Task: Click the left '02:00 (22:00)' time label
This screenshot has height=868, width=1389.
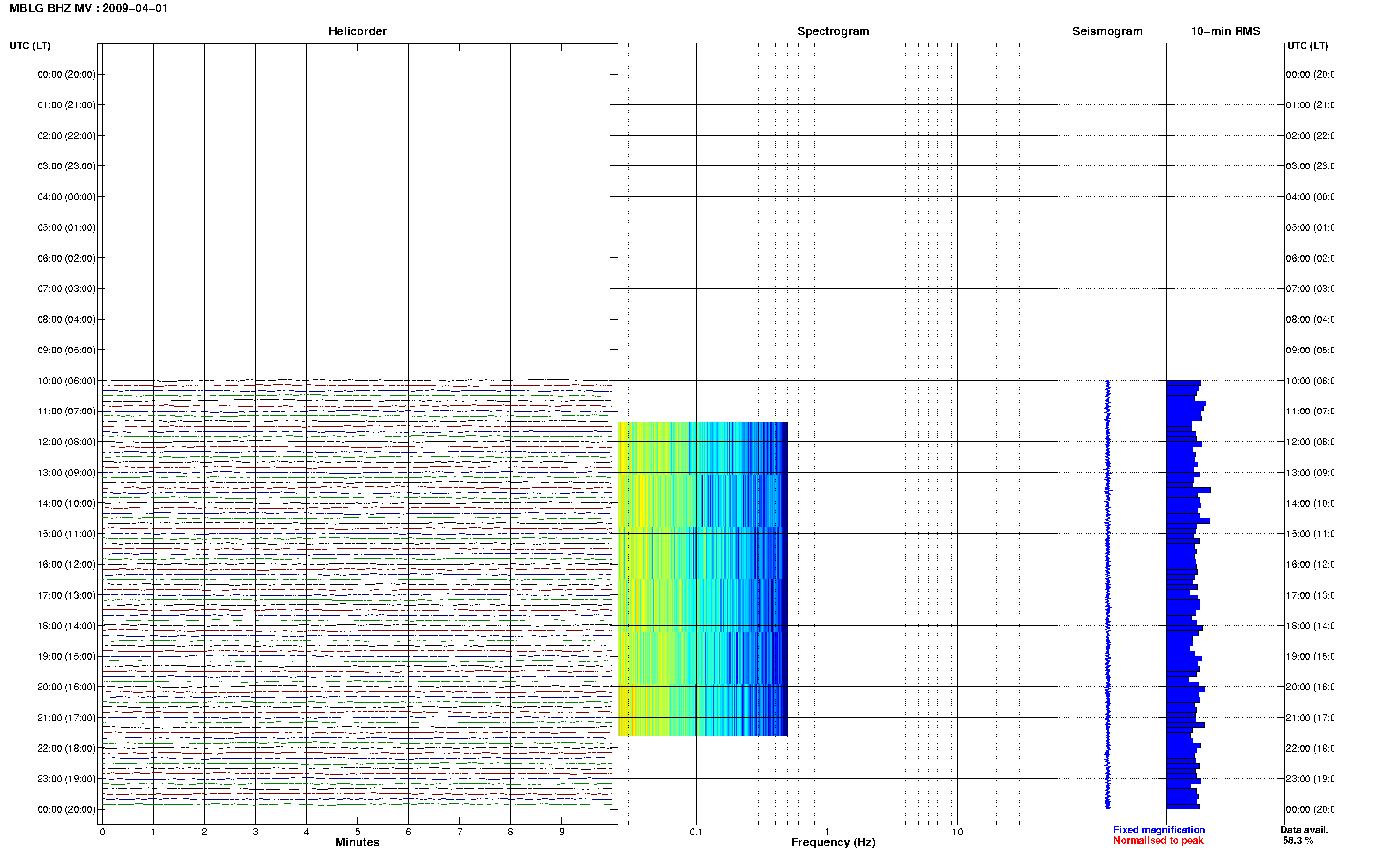Action: (66, 136)
